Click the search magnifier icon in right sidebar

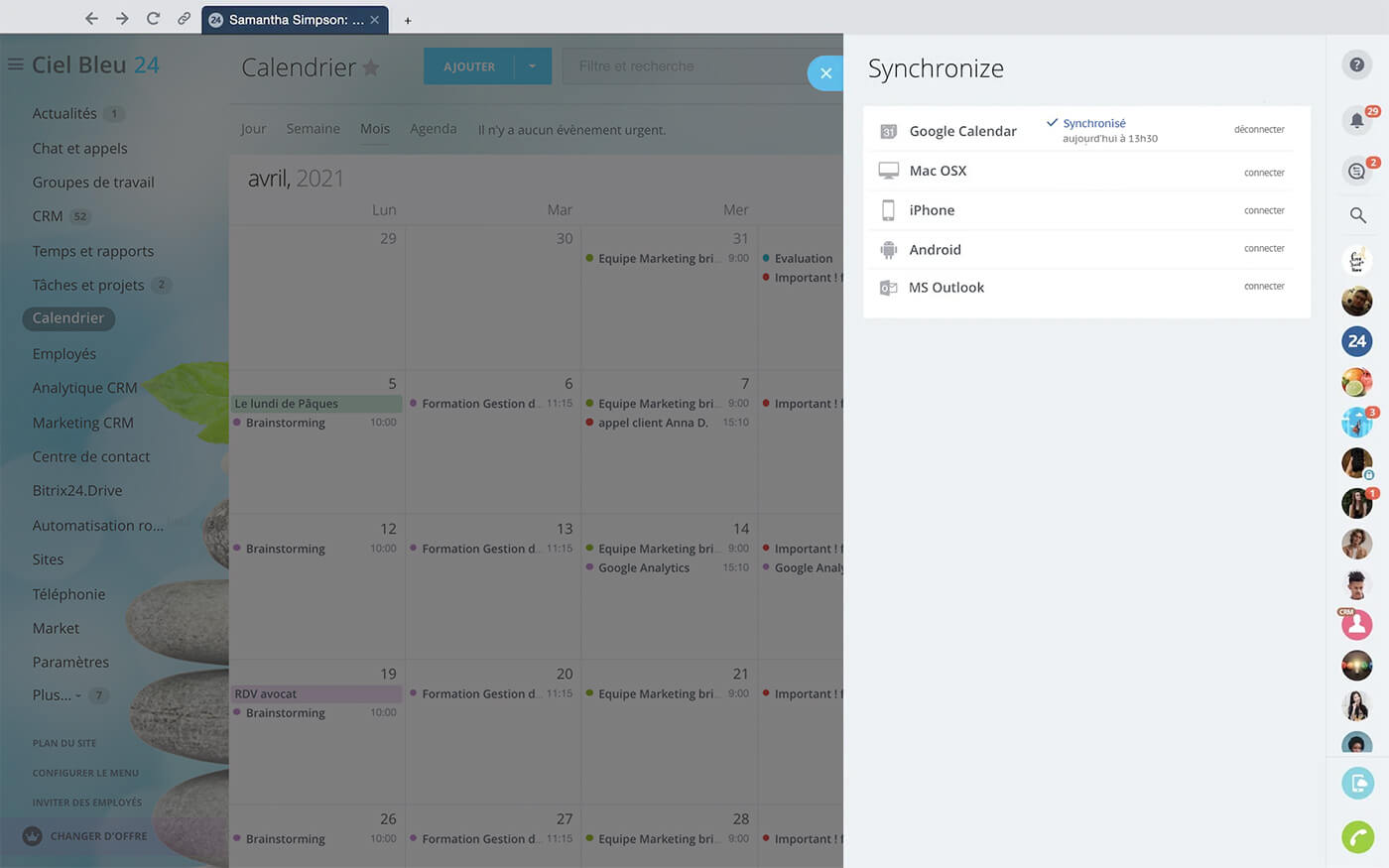pos(1357,215)
